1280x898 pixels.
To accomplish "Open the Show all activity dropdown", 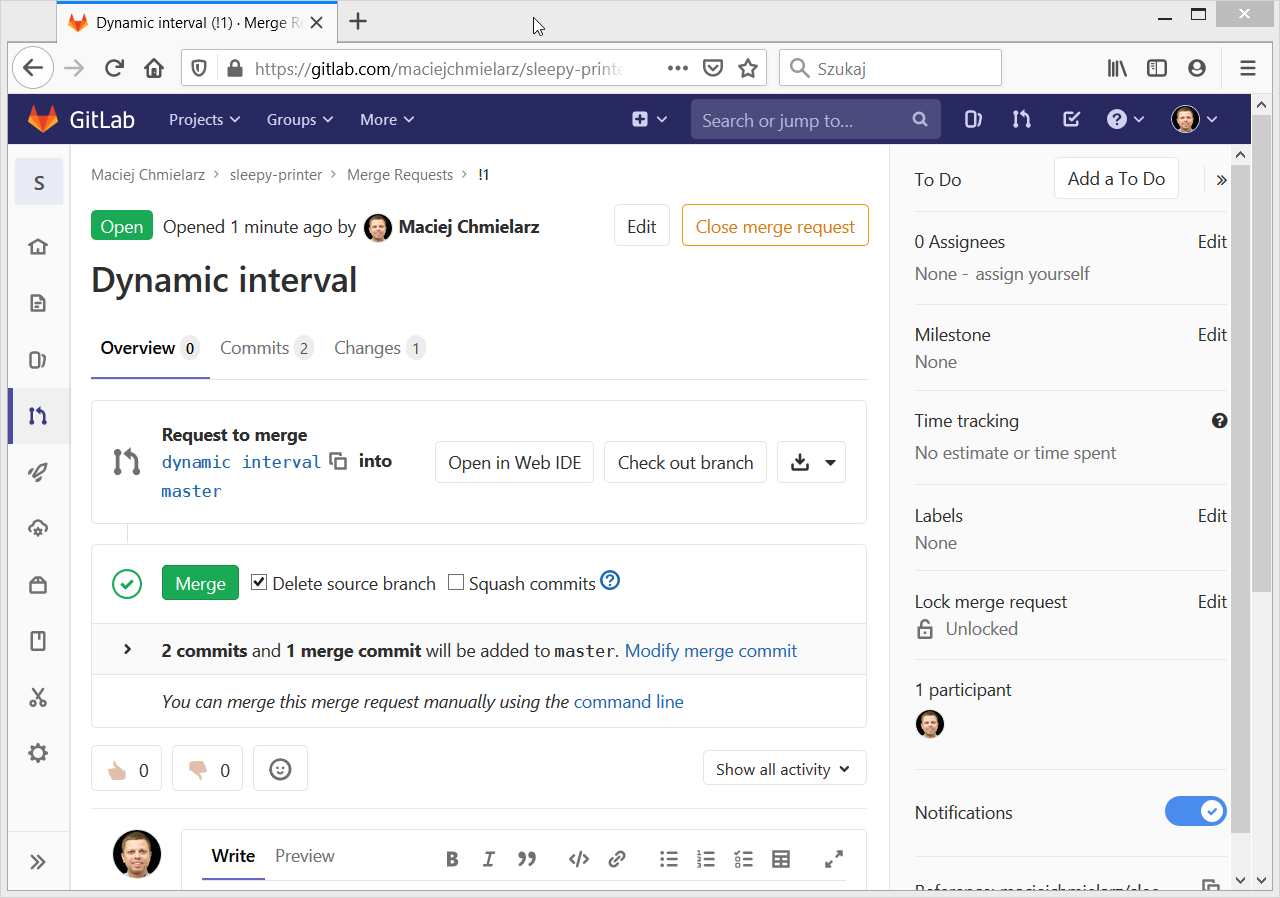I will coord(784,769).
